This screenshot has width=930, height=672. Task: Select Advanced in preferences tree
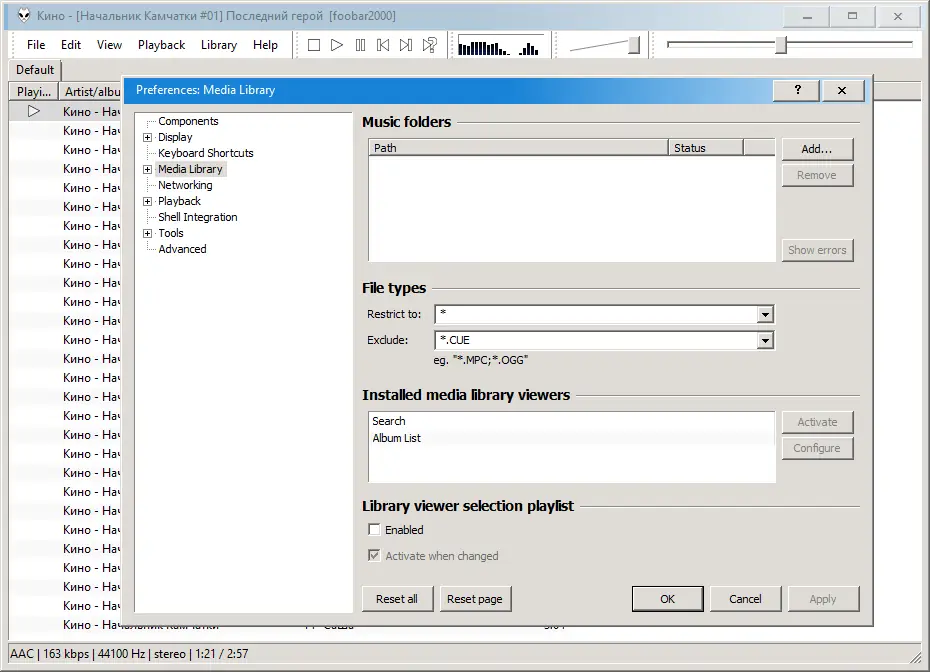(182, 249)
